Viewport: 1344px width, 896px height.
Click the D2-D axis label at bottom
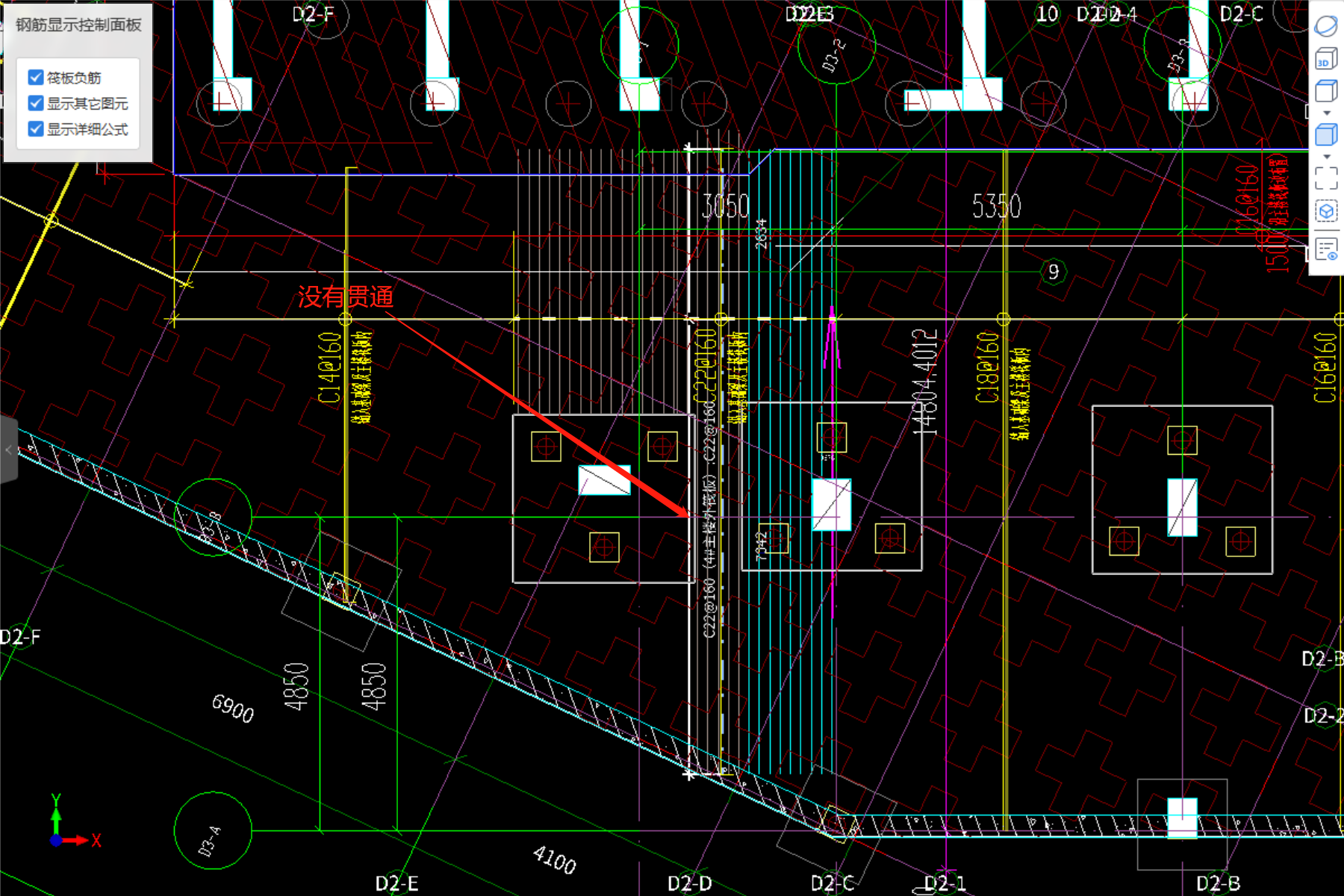(690, 883)
